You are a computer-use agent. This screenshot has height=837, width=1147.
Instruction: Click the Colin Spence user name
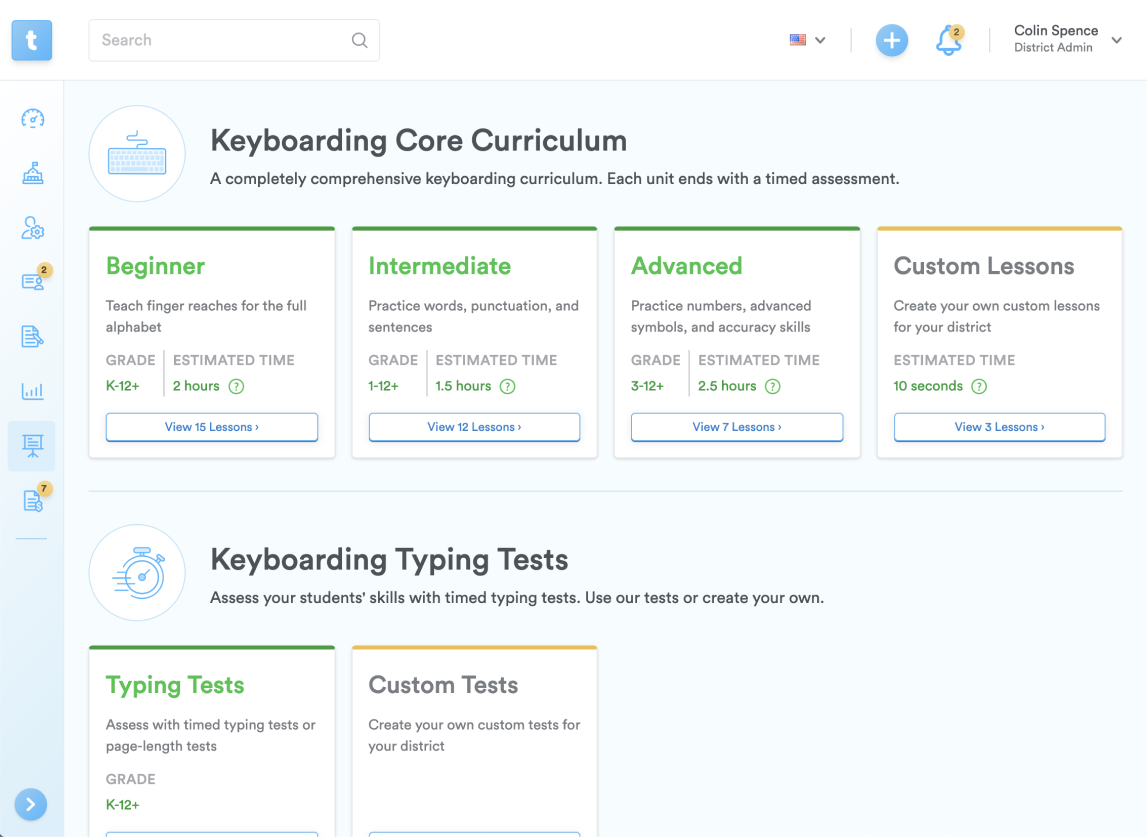point(1056,31)
